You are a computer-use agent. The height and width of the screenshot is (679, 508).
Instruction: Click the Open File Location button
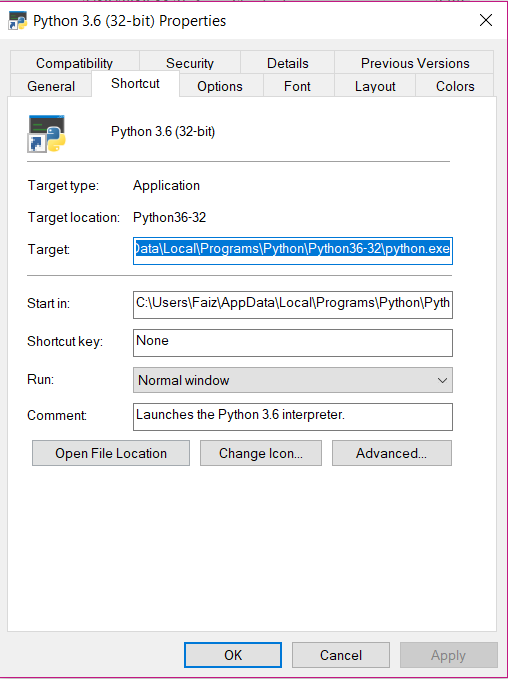(111, 453)
